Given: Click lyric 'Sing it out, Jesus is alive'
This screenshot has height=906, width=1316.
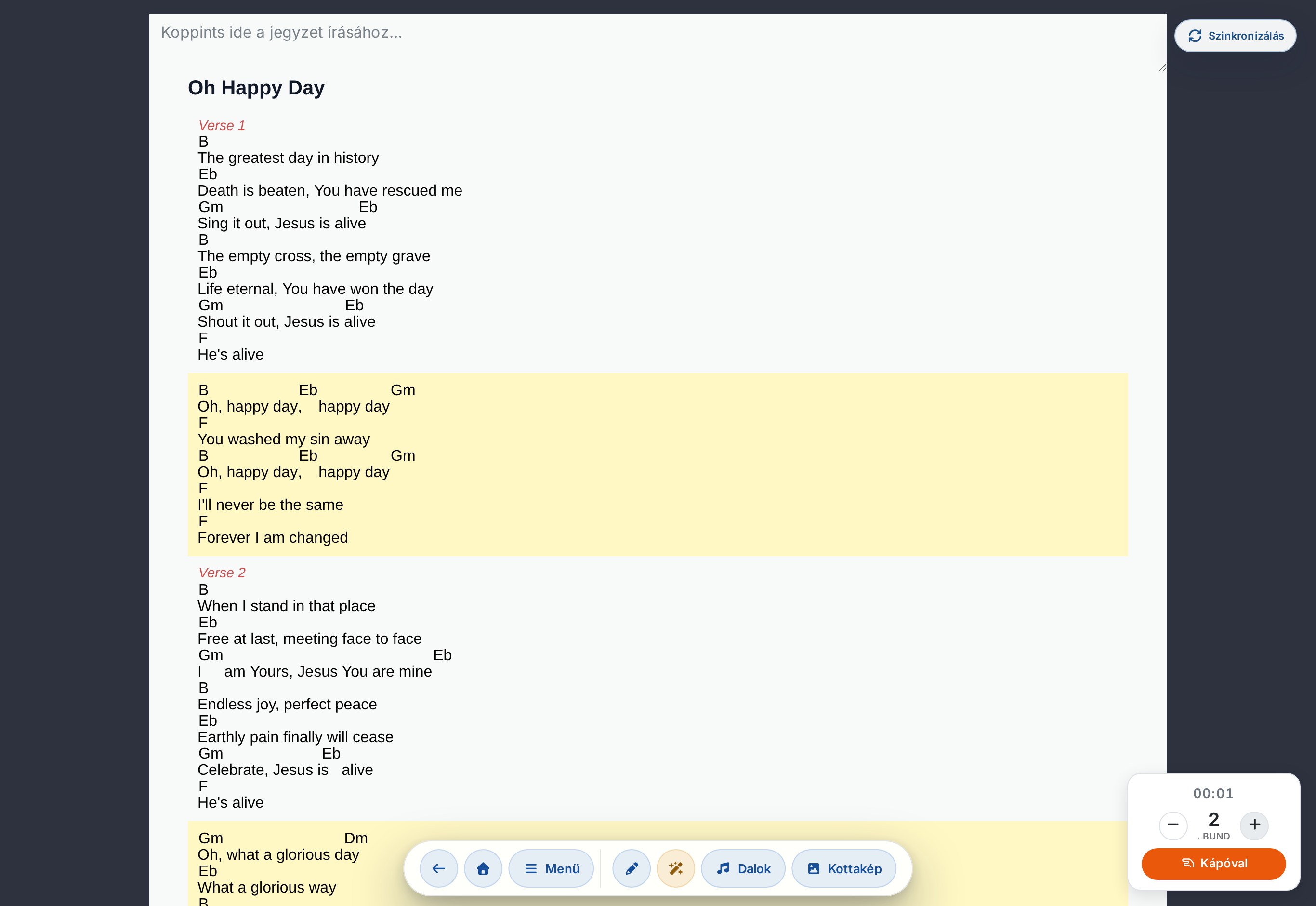Looking at the screenshot, I should pos(281,224).
